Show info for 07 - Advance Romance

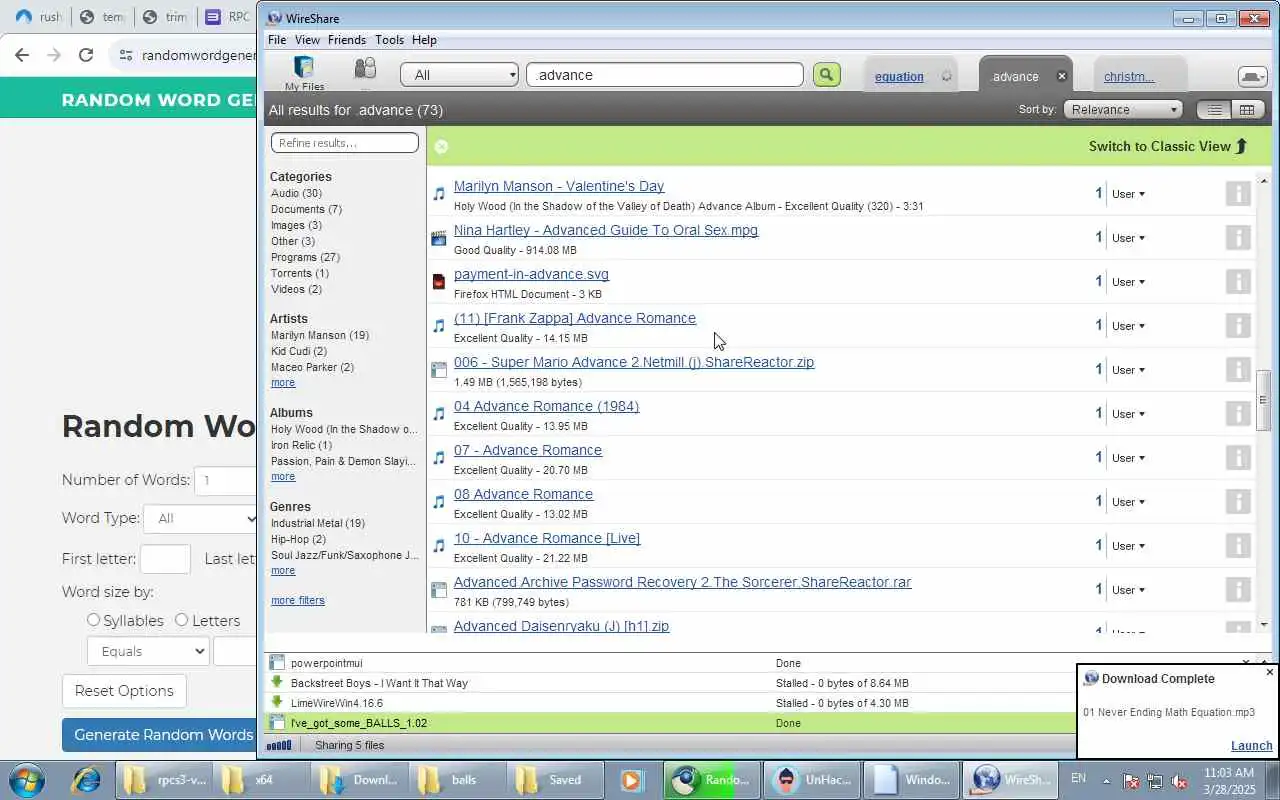pos(1238,458)
